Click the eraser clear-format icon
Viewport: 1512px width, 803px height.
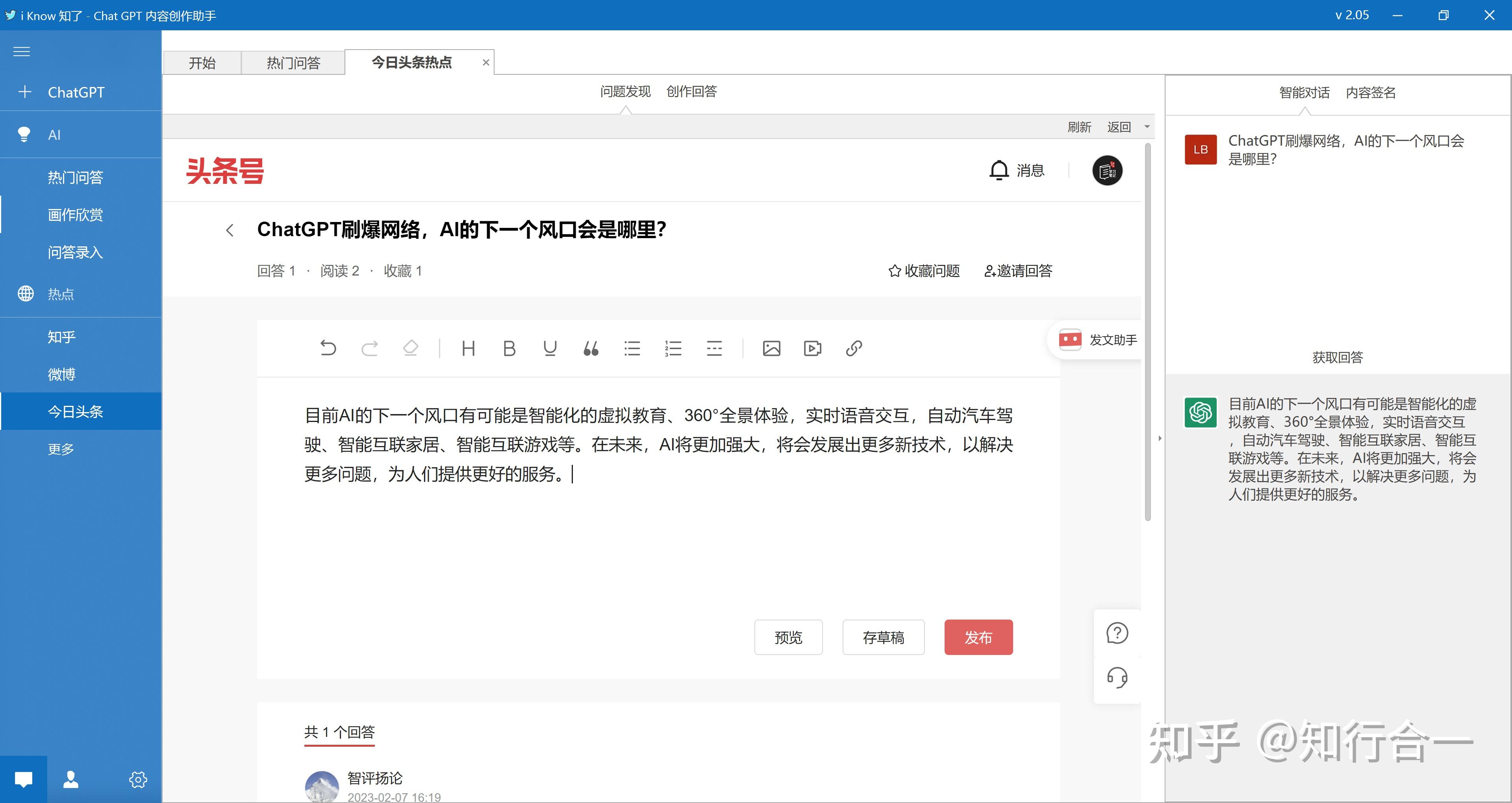(410, 348)
